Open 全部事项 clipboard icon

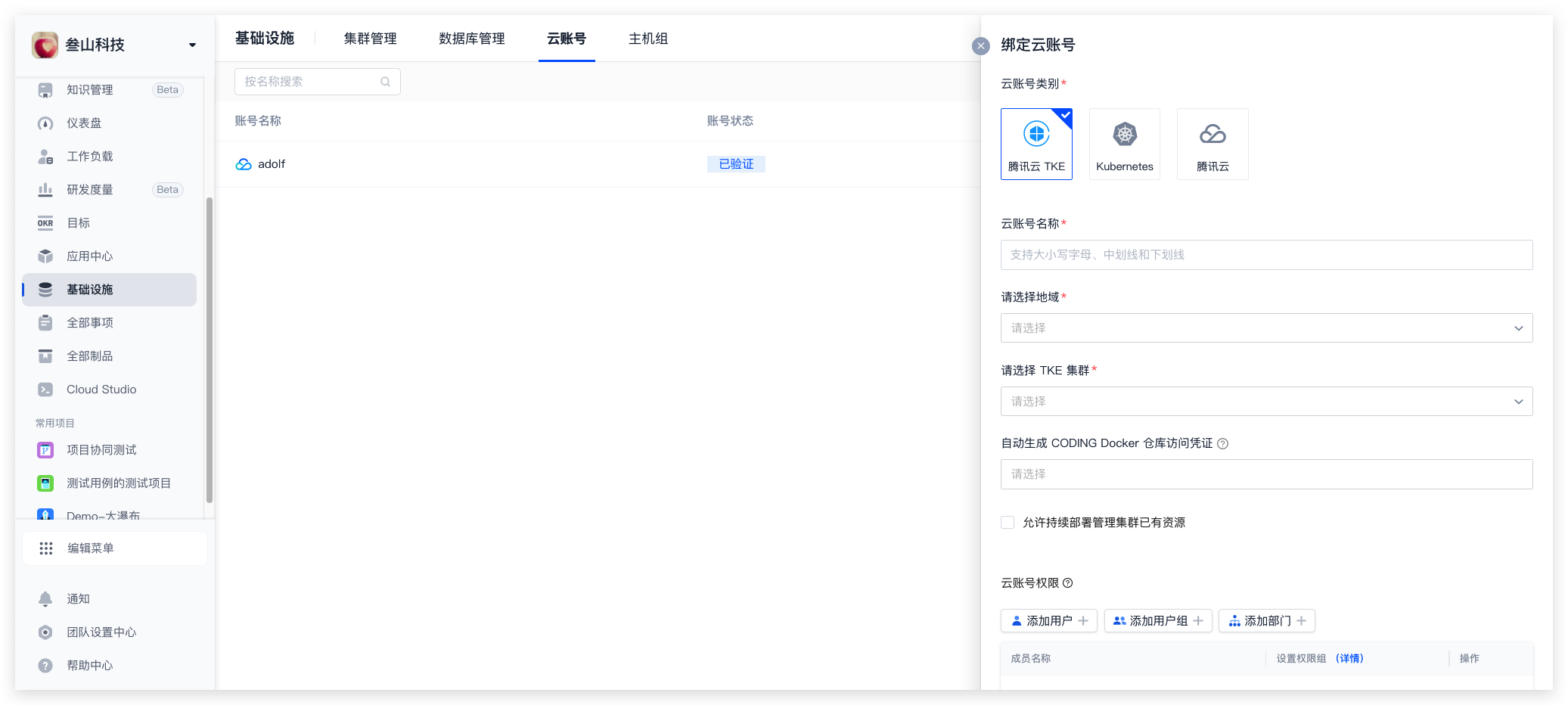[45, 323]
